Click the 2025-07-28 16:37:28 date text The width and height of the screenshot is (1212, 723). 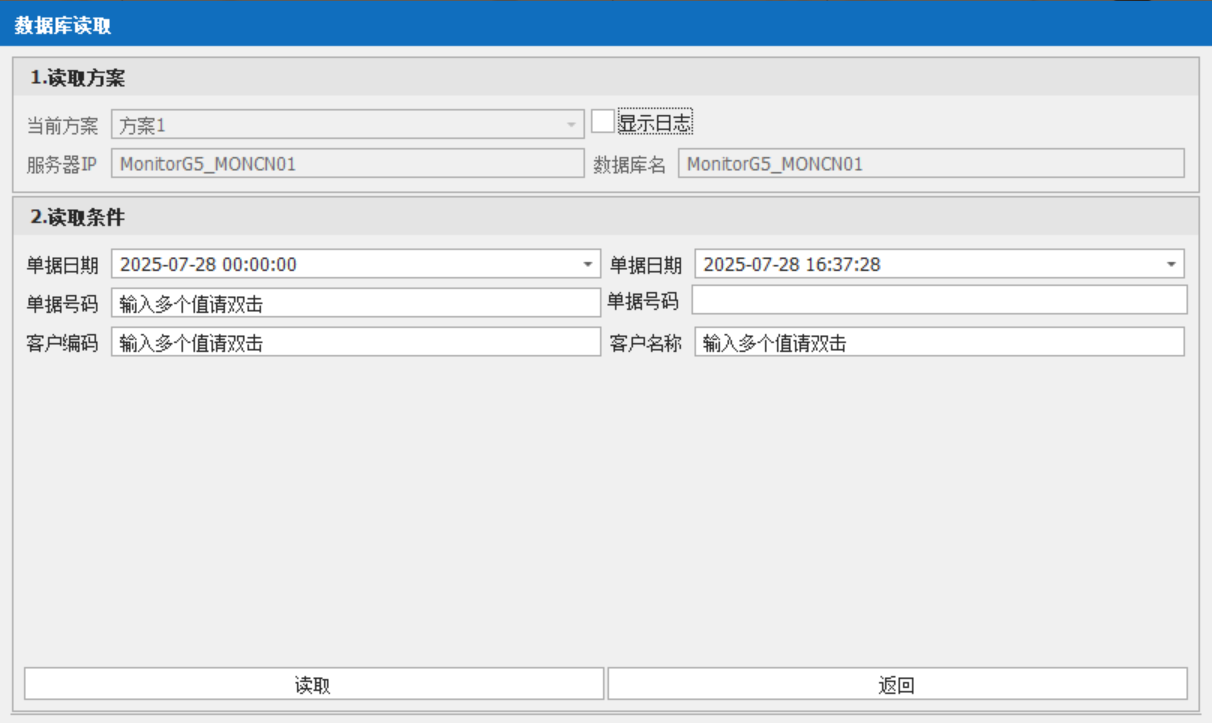[x=792, y=265]
